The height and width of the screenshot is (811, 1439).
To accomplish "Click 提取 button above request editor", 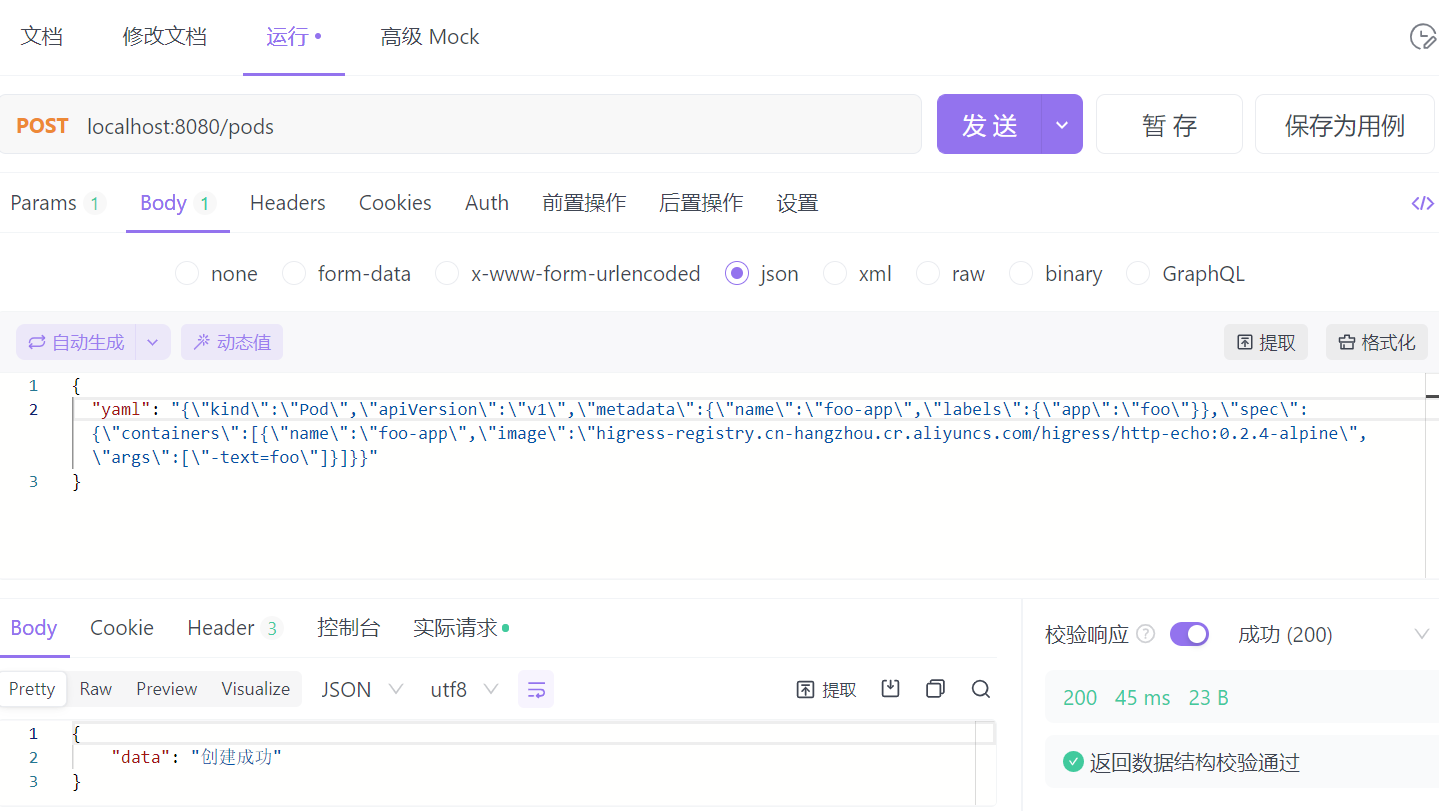I will tap(1266, 342).
